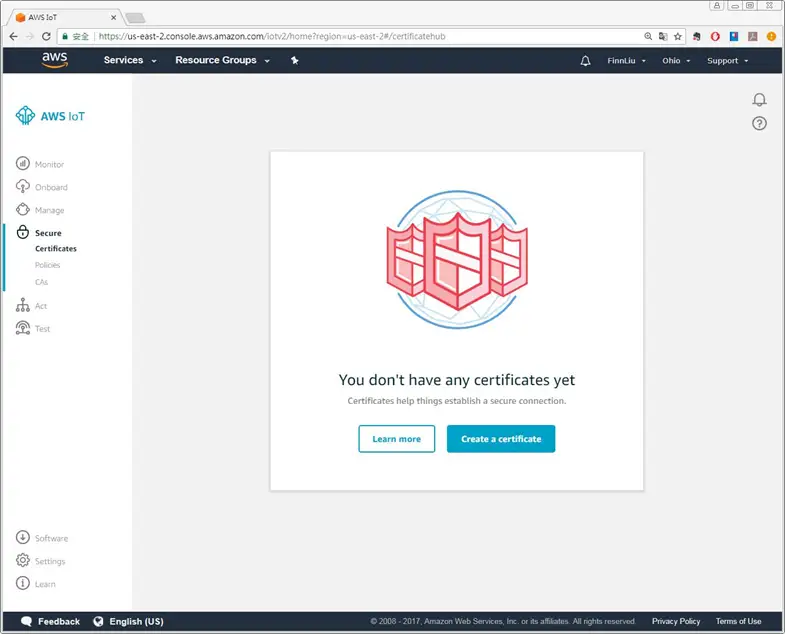Collapse the Secure section
This screenshot has width=785, height=634.
point(48,233)
